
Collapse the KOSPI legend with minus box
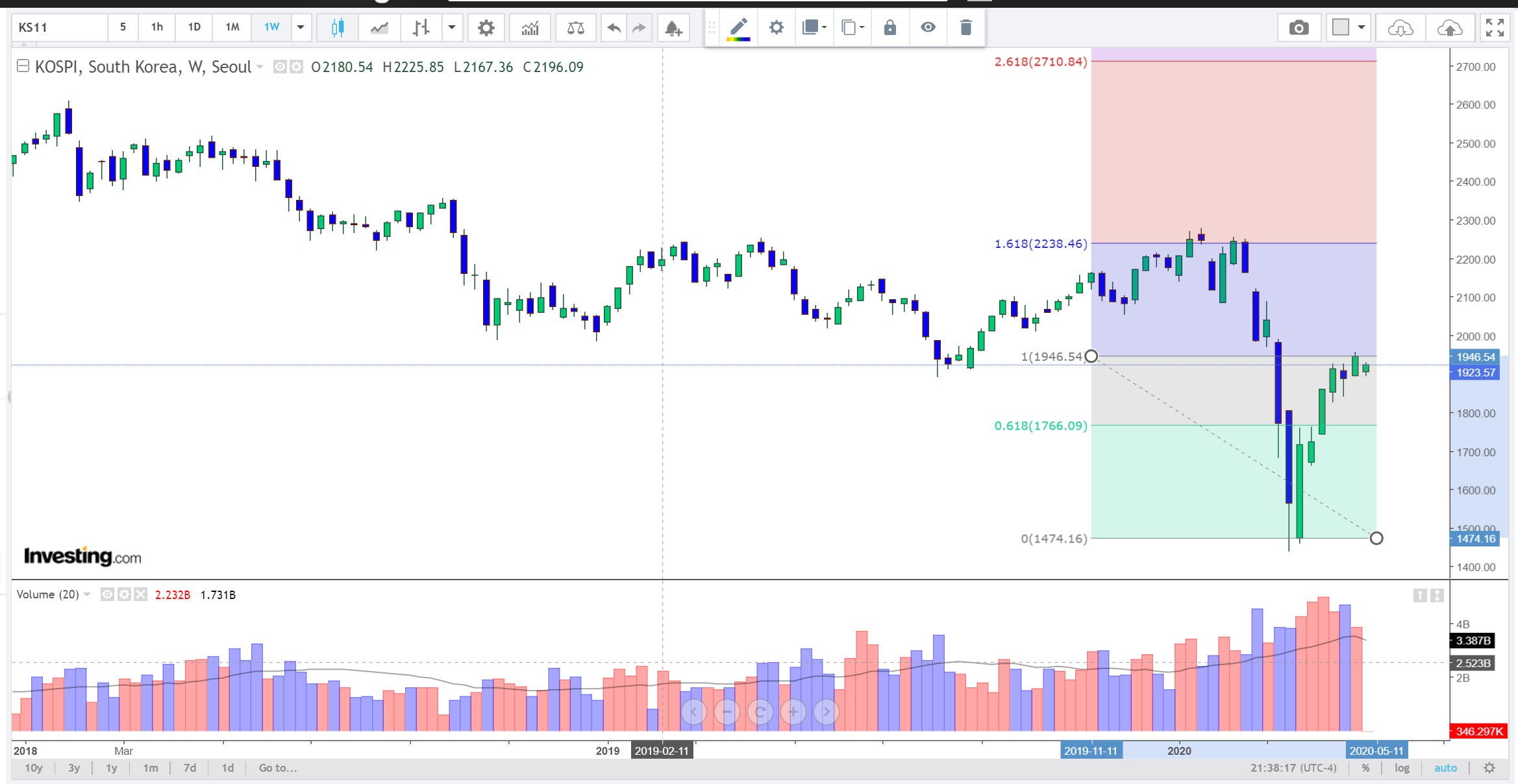pos(23,66)
